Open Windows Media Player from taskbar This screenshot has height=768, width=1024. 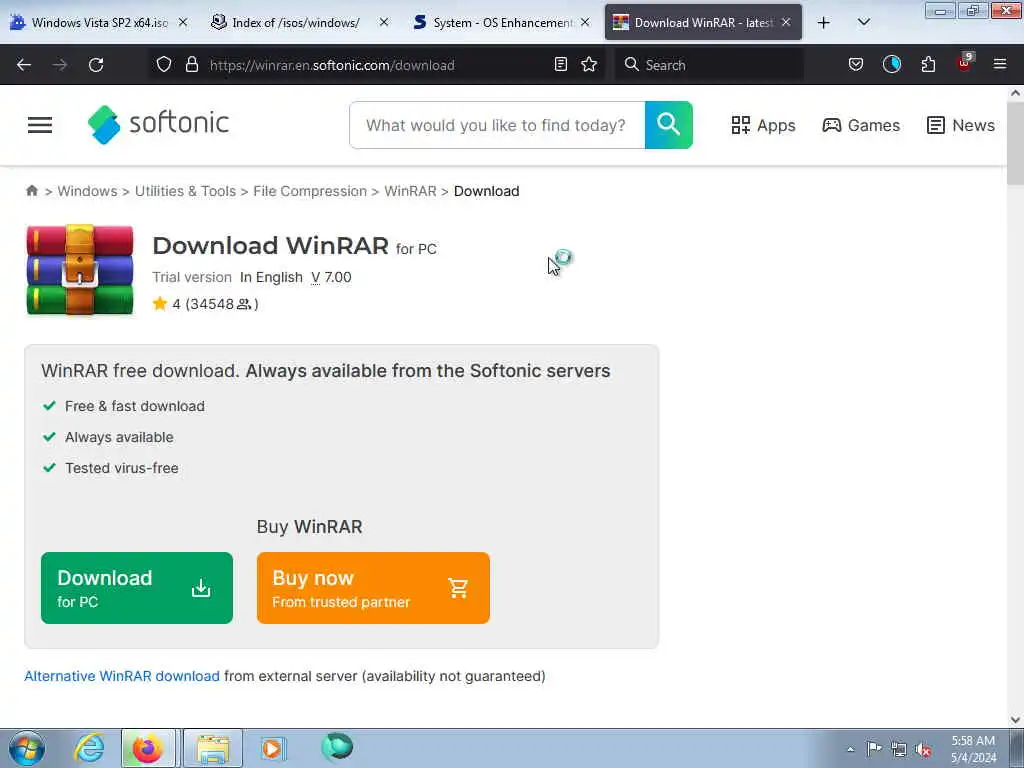272,748
